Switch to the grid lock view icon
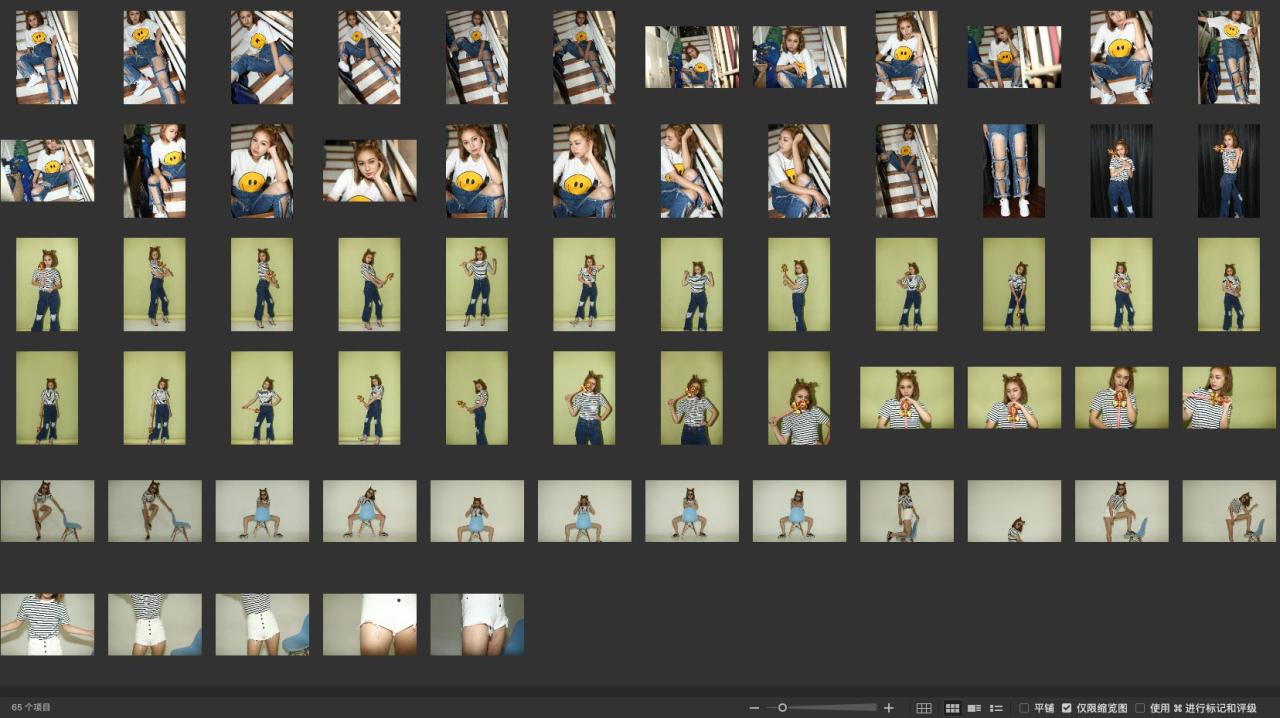1280x718 pixels. pos(924,708)
